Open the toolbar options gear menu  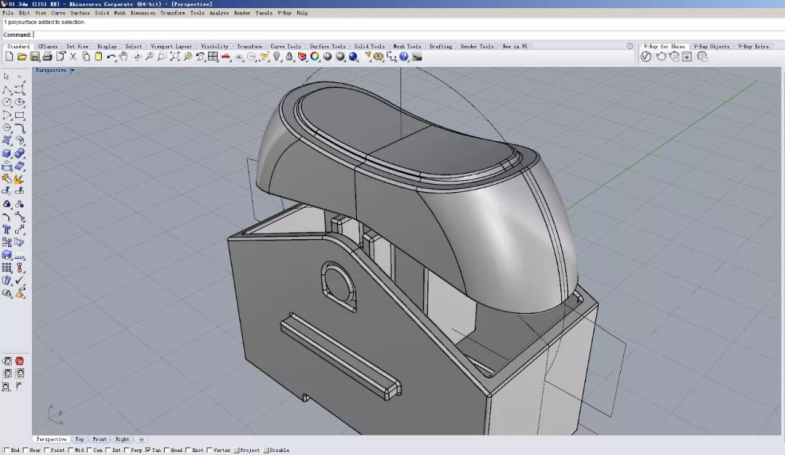629,46
